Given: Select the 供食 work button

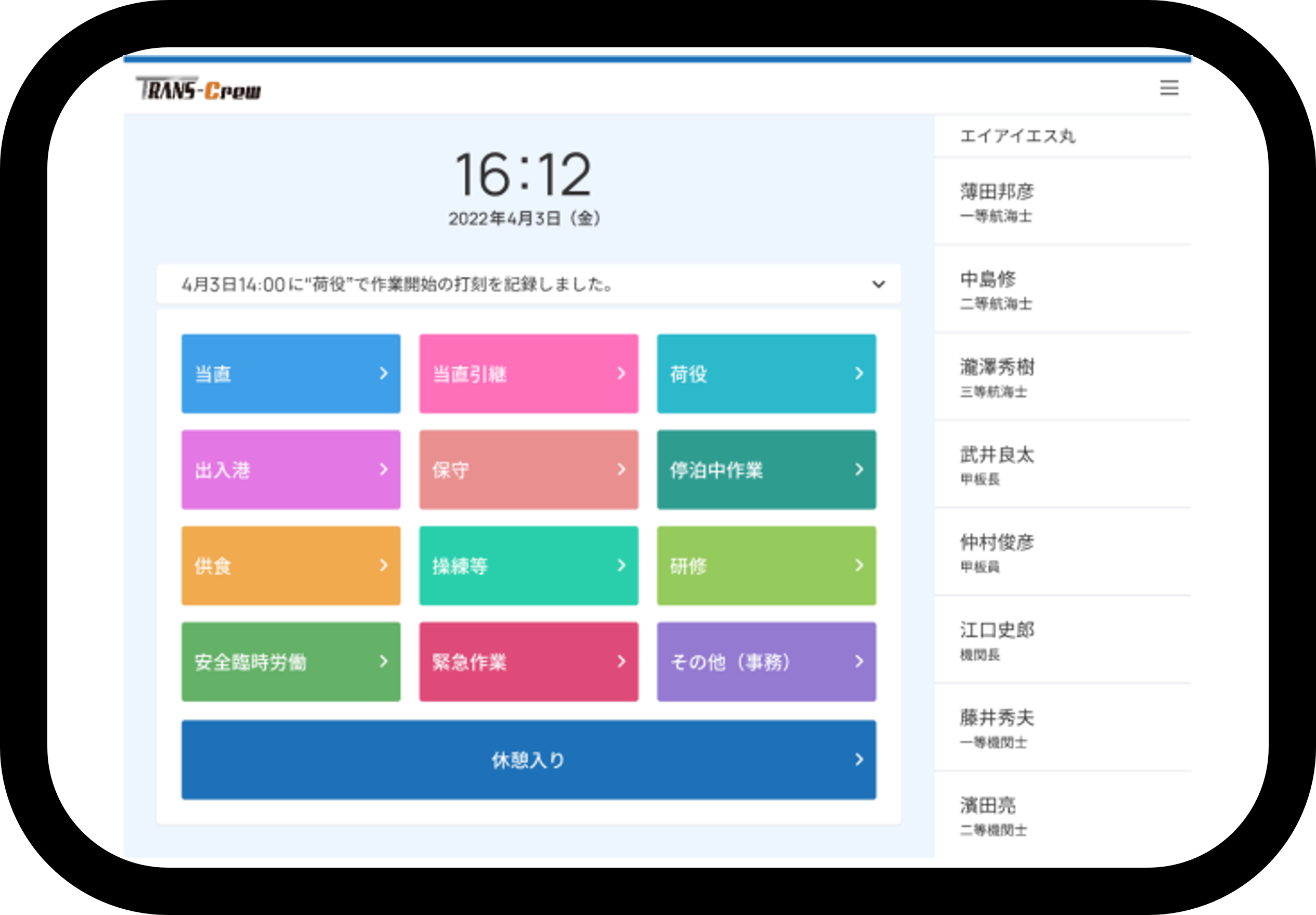Looking at the screenshot, I should [291, 566].
